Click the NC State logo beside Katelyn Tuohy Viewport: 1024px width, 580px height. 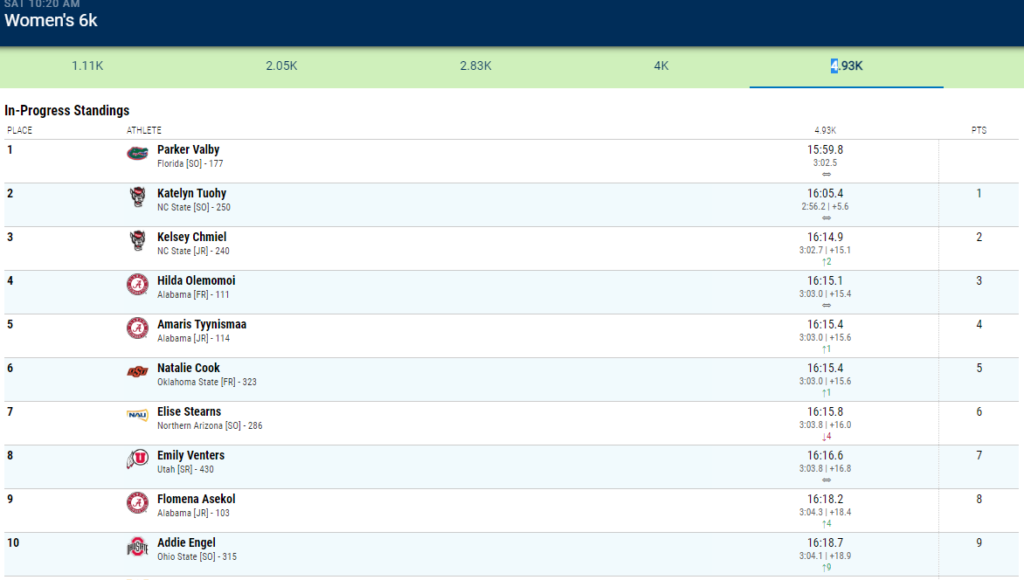[137, 197]
